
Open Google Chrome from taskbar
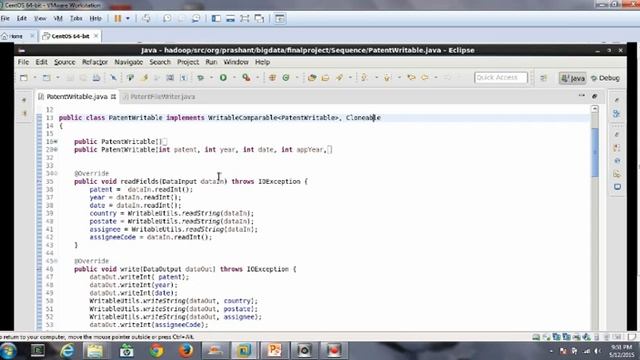click(156, 351)
